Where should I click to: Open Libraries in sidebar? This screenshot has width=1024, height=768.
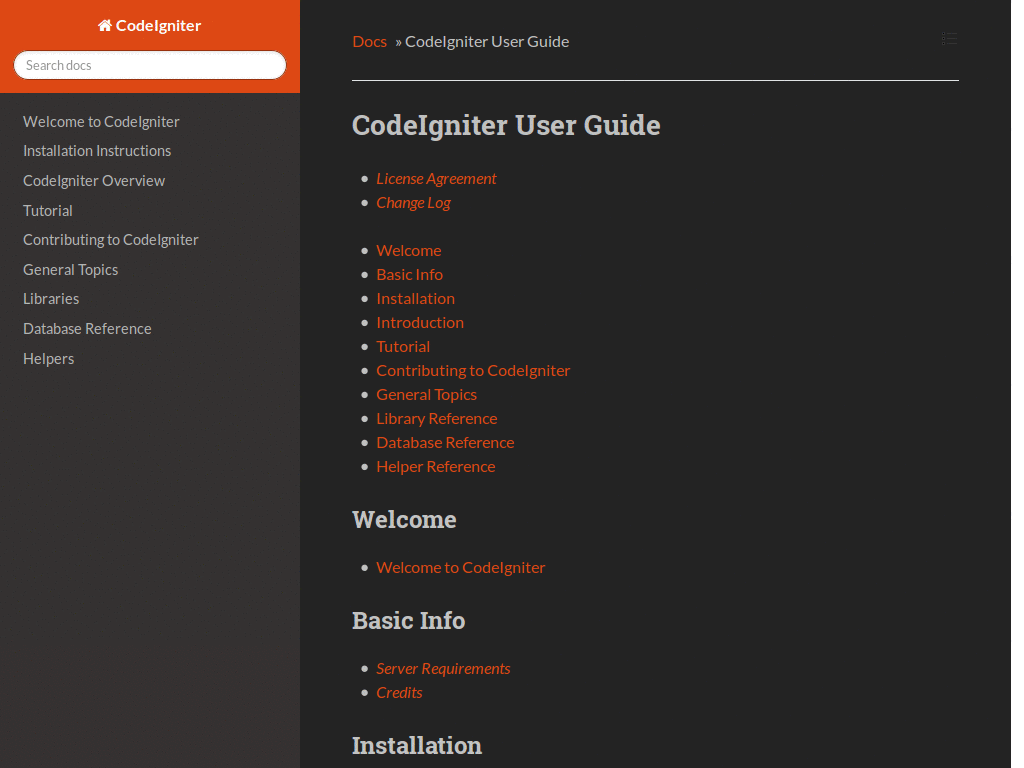tap(51, 298)
